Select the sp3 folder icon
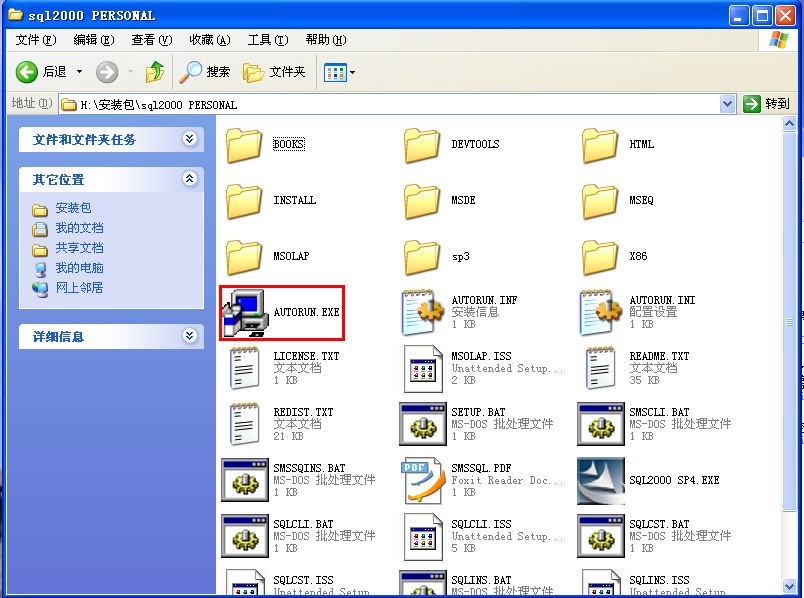The width and height of the screenshot is (804, 598). click(x=422, y=257)
